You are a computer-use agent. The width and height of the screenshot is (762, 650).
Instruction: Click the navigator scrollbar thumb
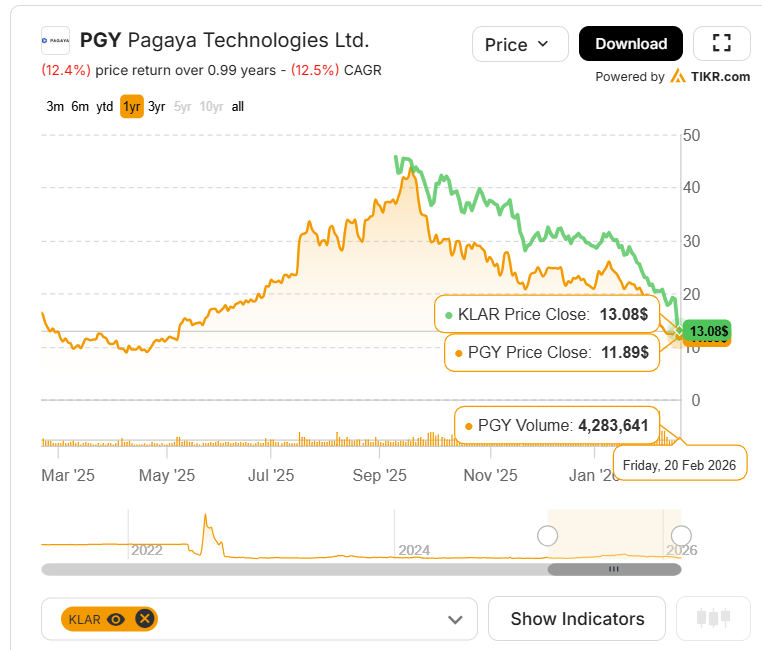tap(614, 569)
